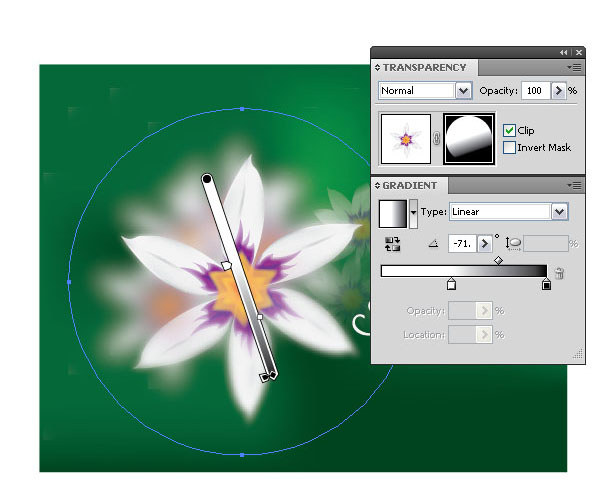
Task: Click the aspect ratio icon in Gradient
Action: [x=514, y=243]
